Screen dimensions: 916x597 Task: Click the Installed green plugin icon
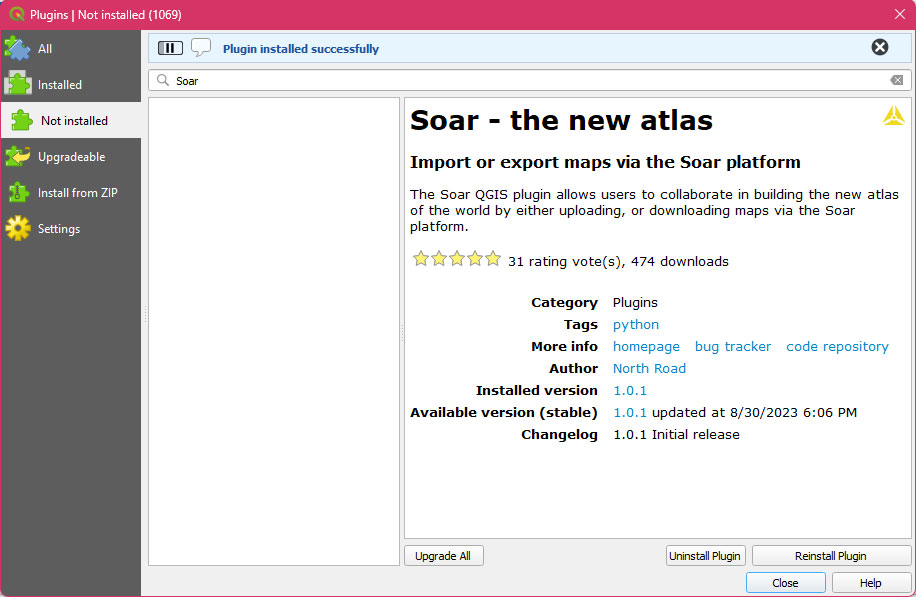click(x=18, y=84)
